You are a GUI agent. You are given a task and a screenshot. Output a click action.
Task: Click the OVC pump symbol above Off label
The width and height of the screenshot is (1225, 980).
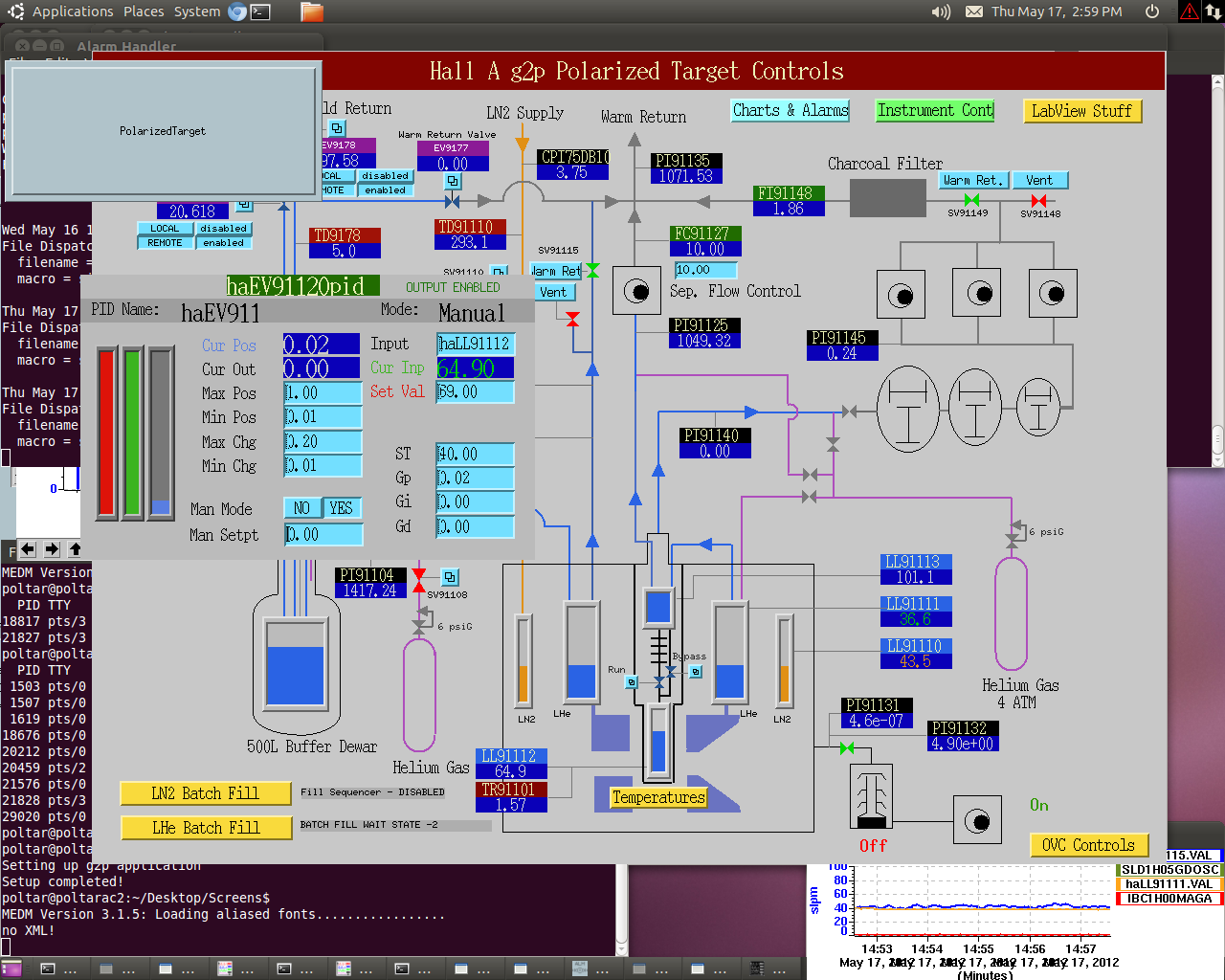(x=871, y=796)
